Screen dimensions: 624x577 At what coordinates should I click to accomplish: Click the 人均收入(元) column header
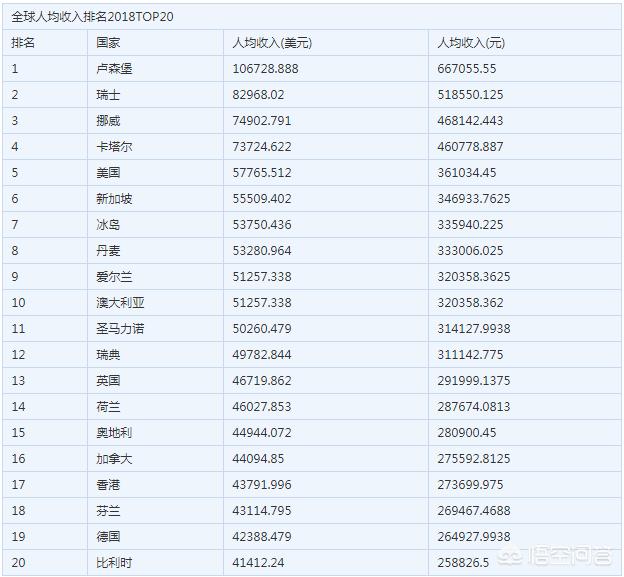471,43
